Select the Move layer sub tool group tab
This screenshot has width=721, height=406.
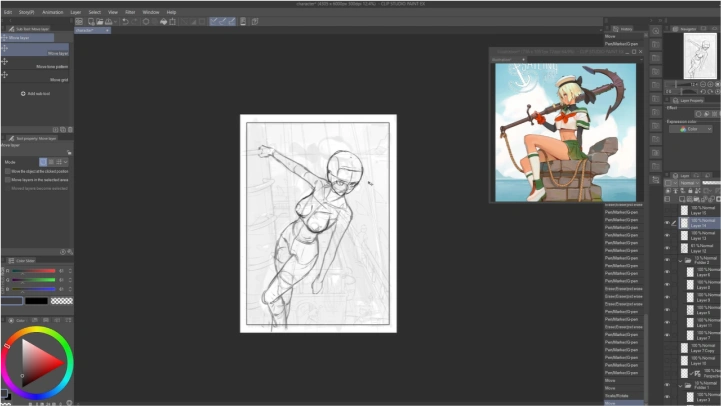[x=27, y=38]
